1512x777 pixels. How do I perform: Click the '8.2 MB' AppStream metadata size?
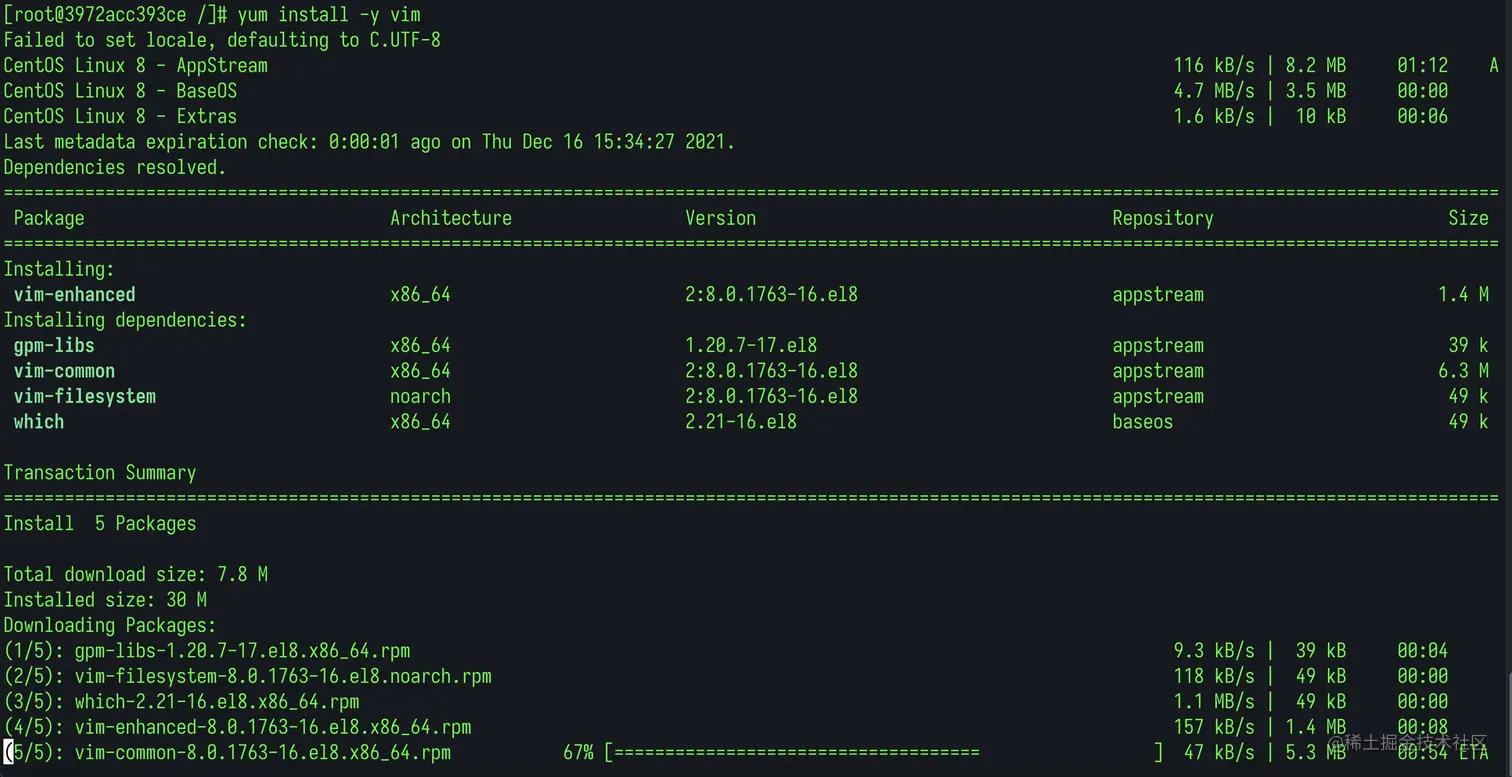tap(1316, 66)
